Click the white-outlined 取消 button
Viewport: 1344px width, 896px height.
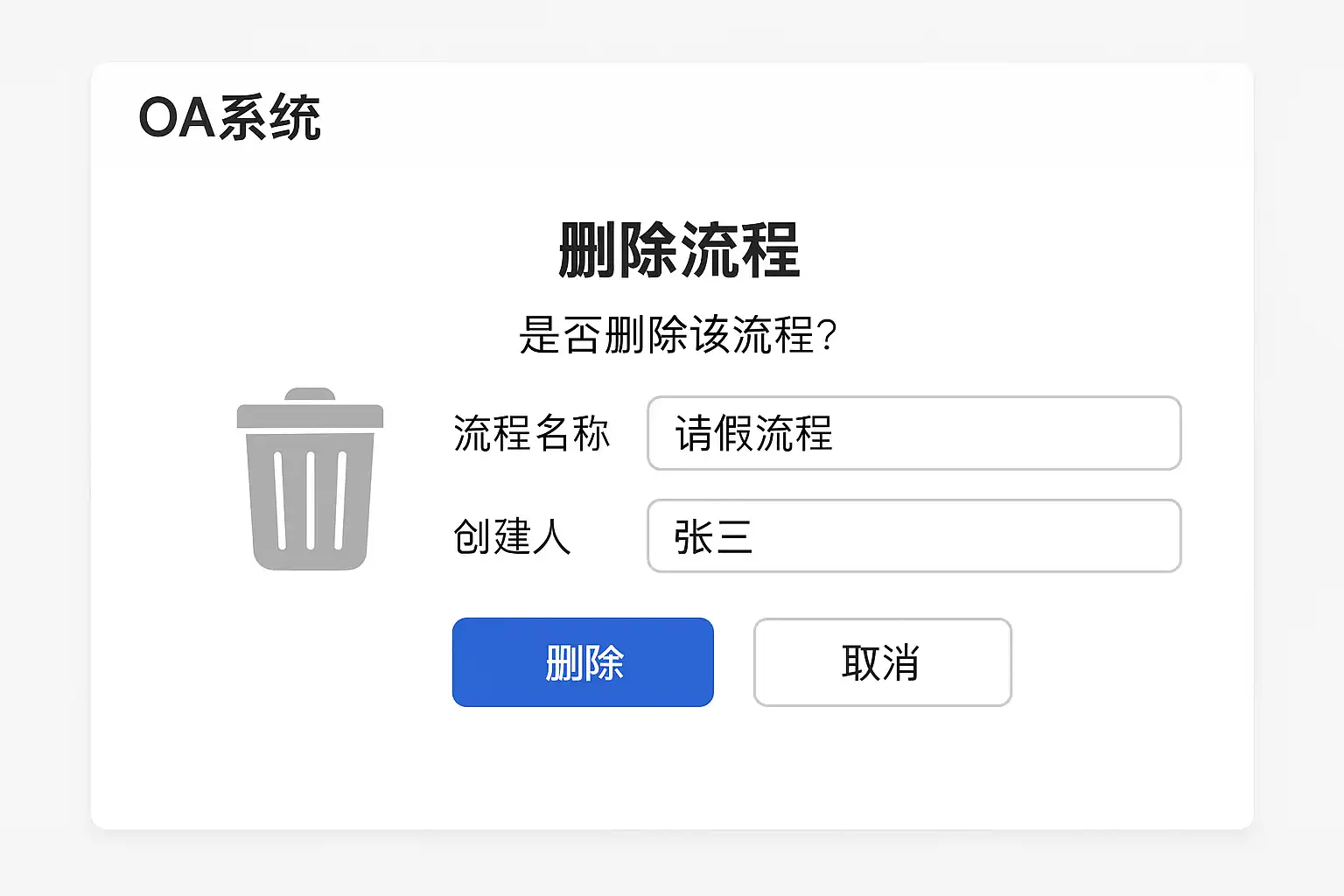click(x=882, y=662)
